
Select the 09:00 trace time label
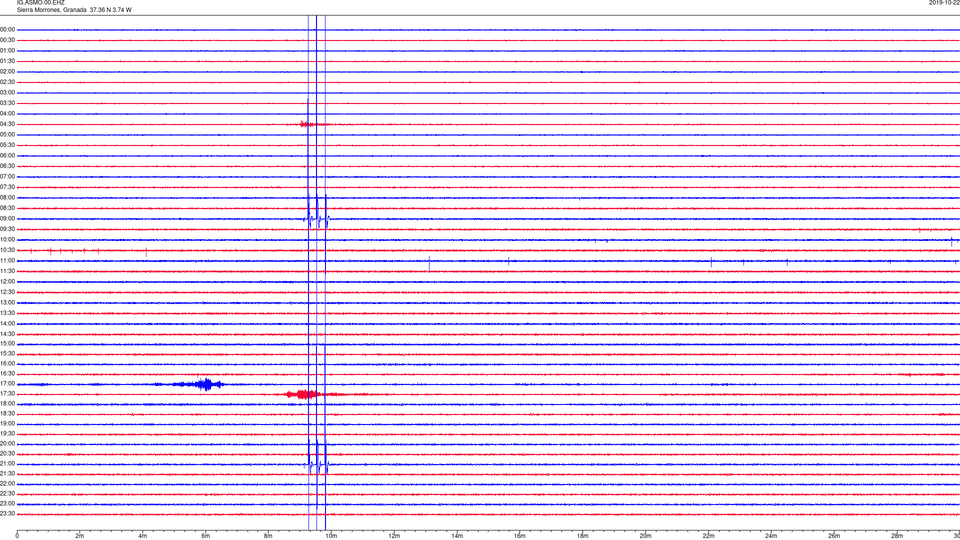pyautogui.click(x=8, y=219)
